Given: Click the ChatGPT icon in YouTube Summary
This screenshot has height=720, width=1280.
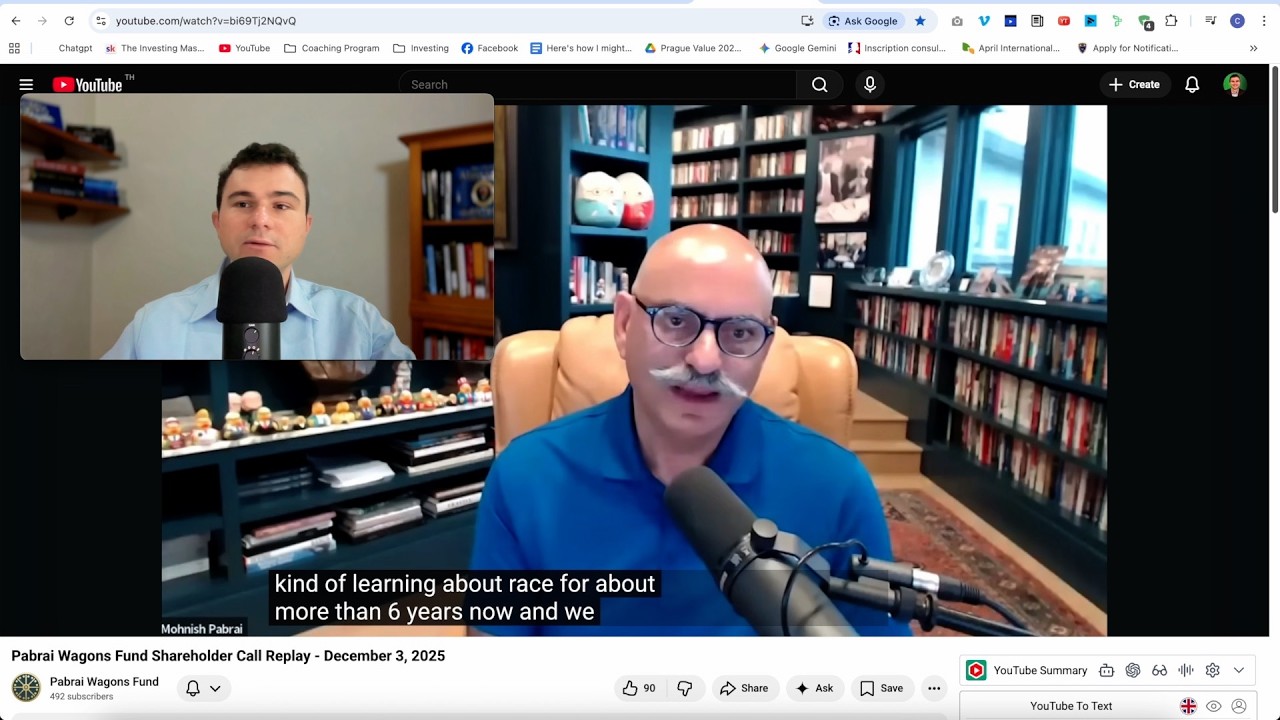Looking at the screenshot, I should point(1133,670).
